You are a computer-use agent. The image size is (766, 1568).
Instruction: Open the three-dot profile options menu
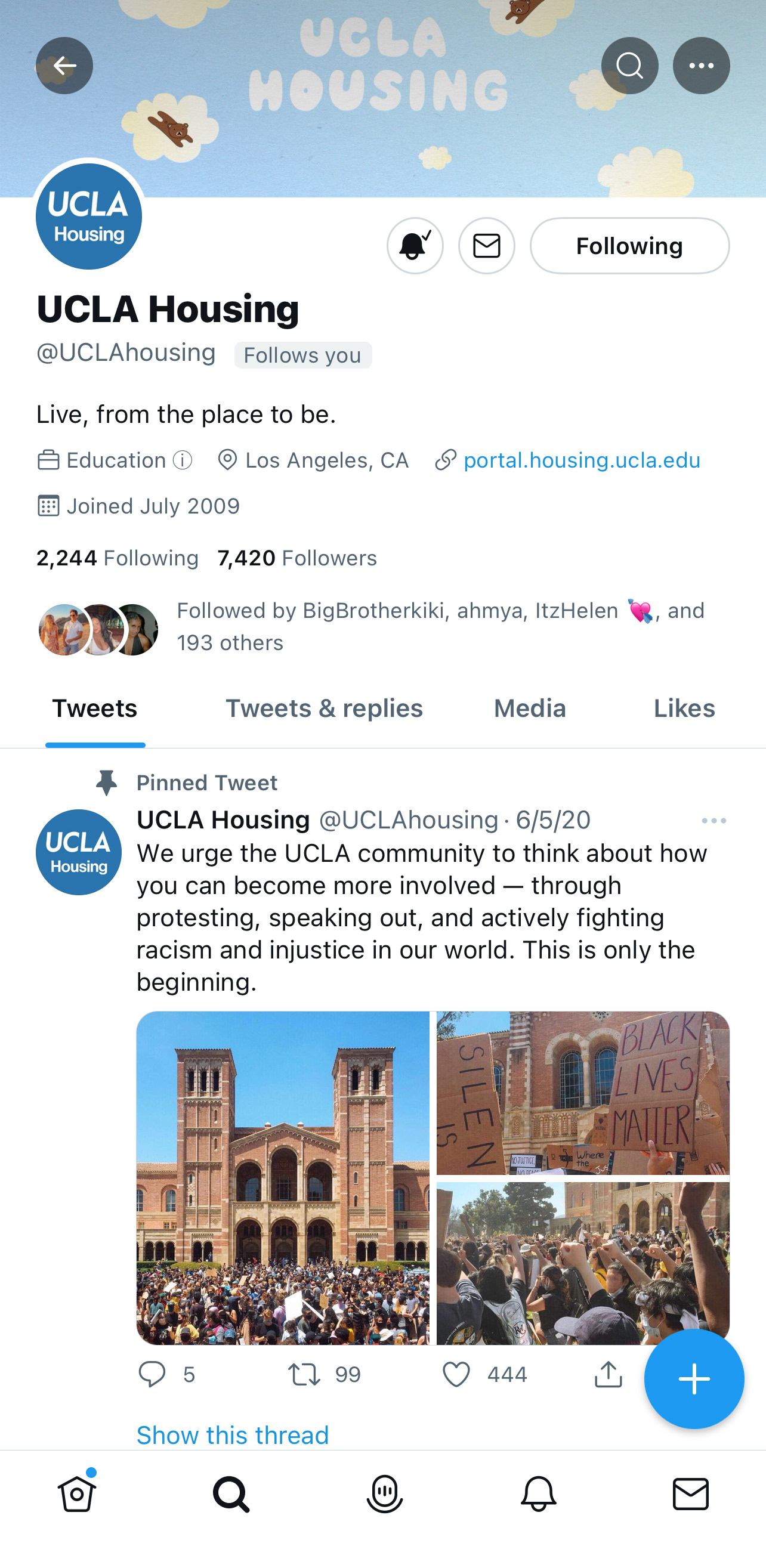tap(701, 66)
